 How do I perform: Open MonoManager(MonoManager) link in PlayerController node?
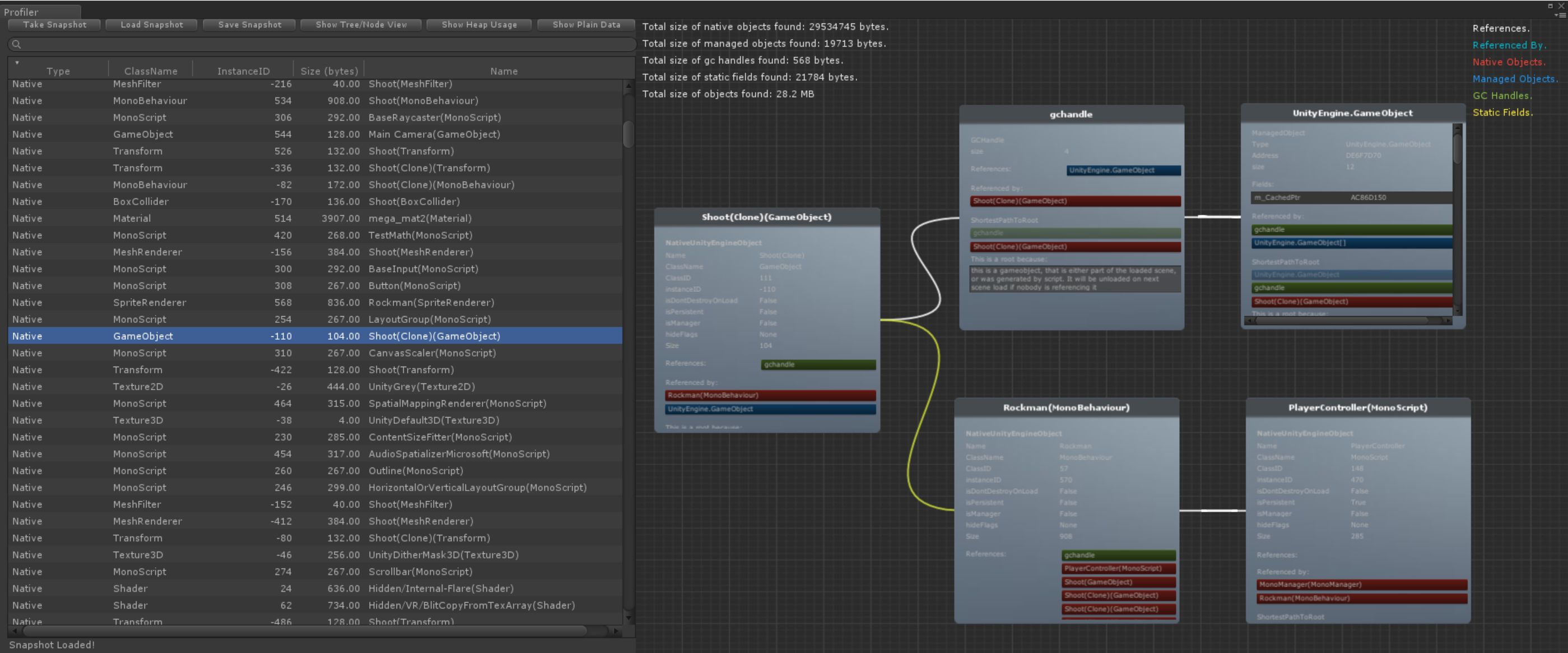pyautogui.click(x=1361, y=585)
